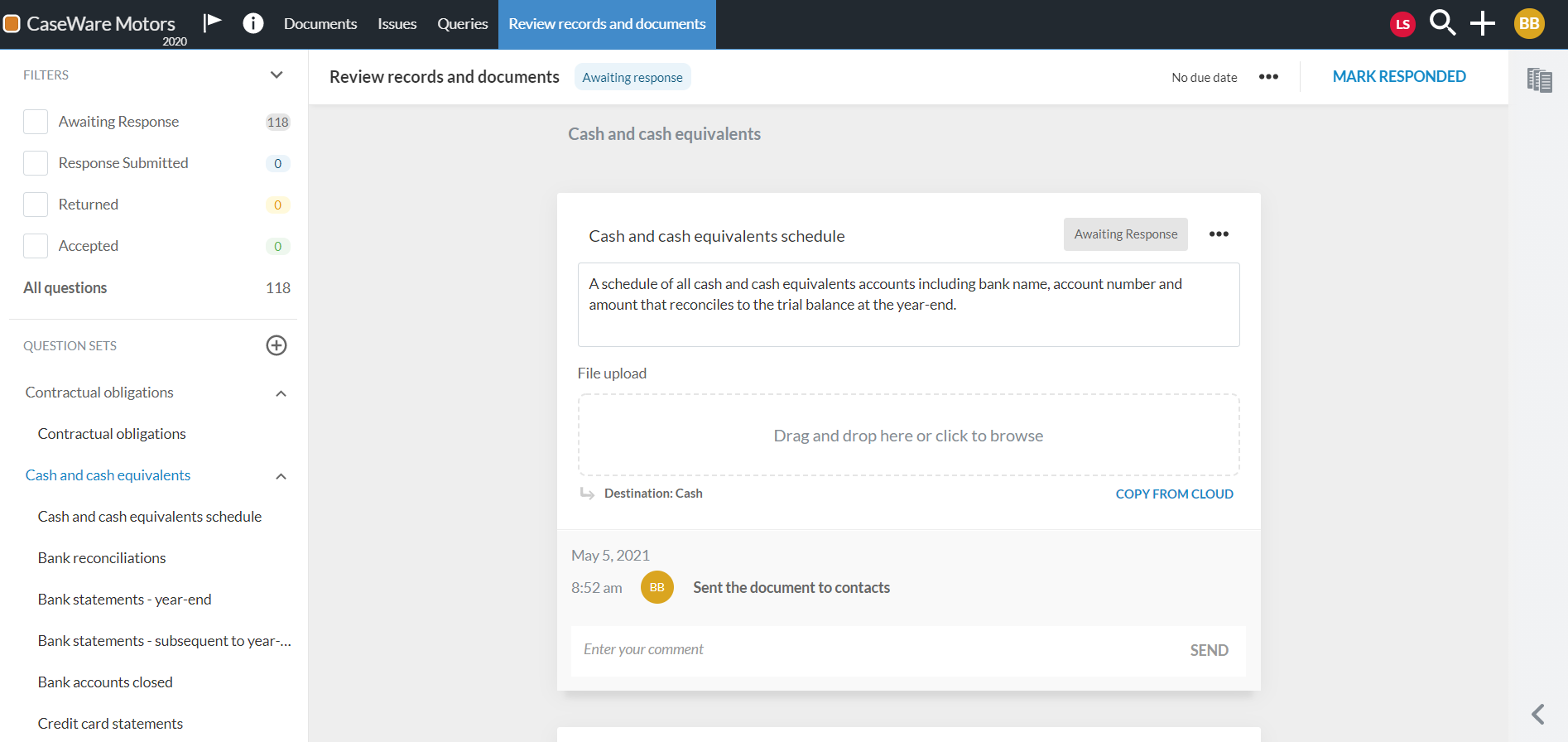
Task: Open the BB user avatar menu
Action: [1528, 23]
